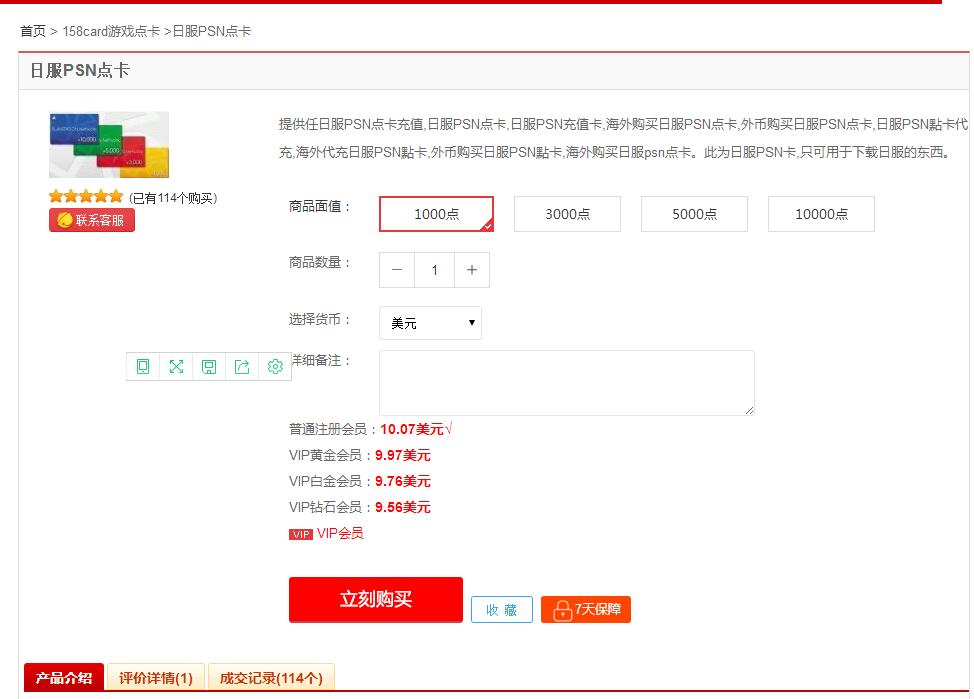Open settings gear in floating toolbar
The image size is (974, 699).
pyautogui.click(x=275, y=367)
